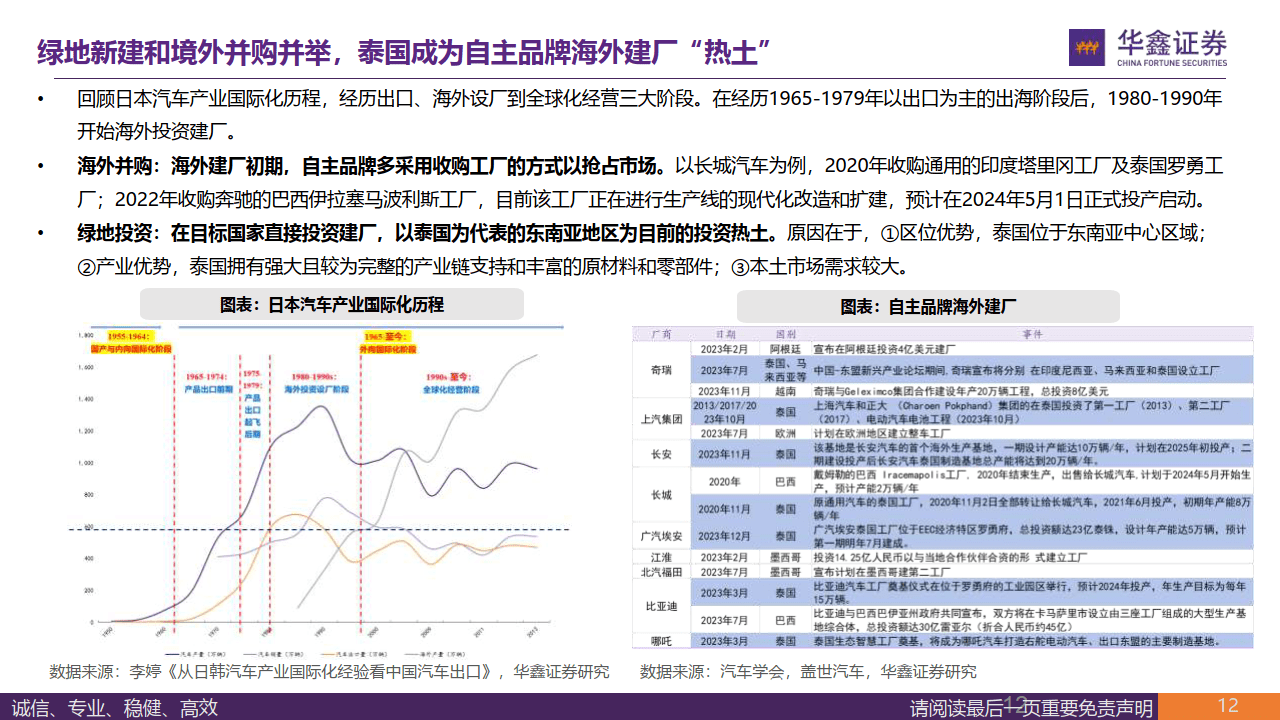
Task: Click the 巴西 cell in the 2020年 长城 row
Action: (786, 481)
